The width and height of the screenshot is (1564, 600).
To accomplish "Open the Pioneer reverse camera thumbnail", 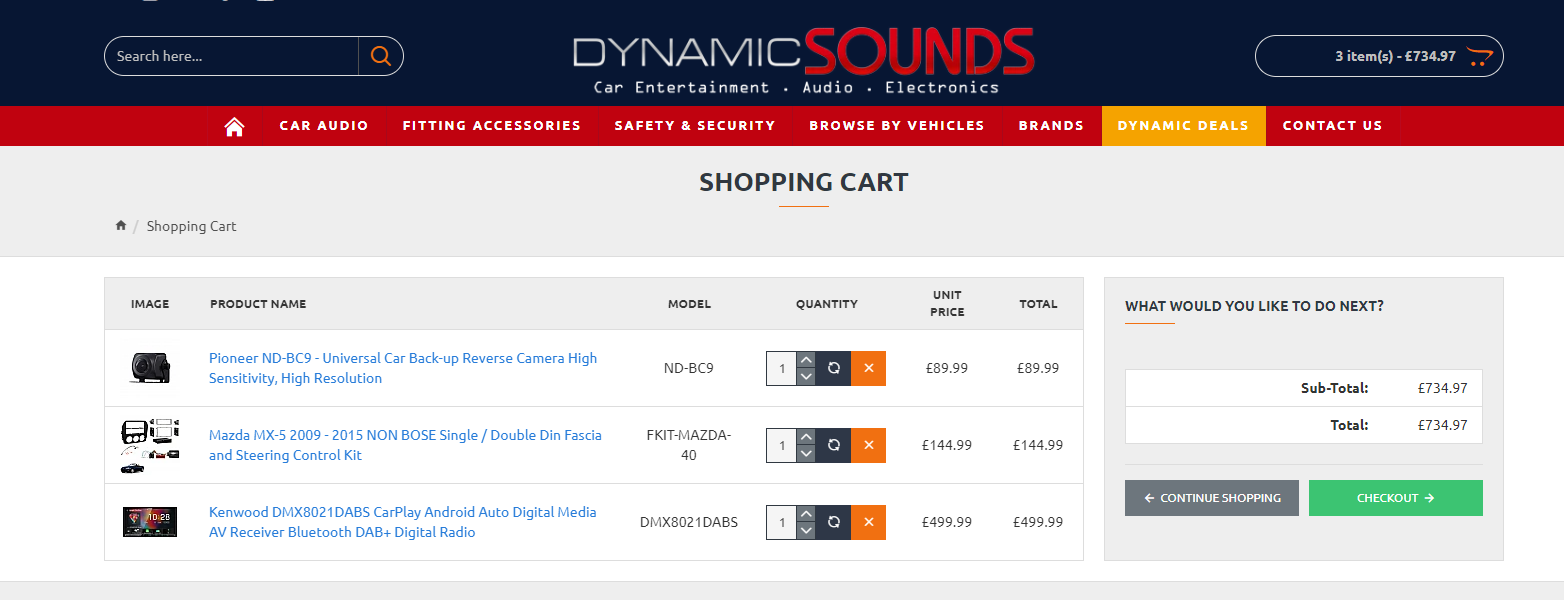I will click(x=150, y=368).
